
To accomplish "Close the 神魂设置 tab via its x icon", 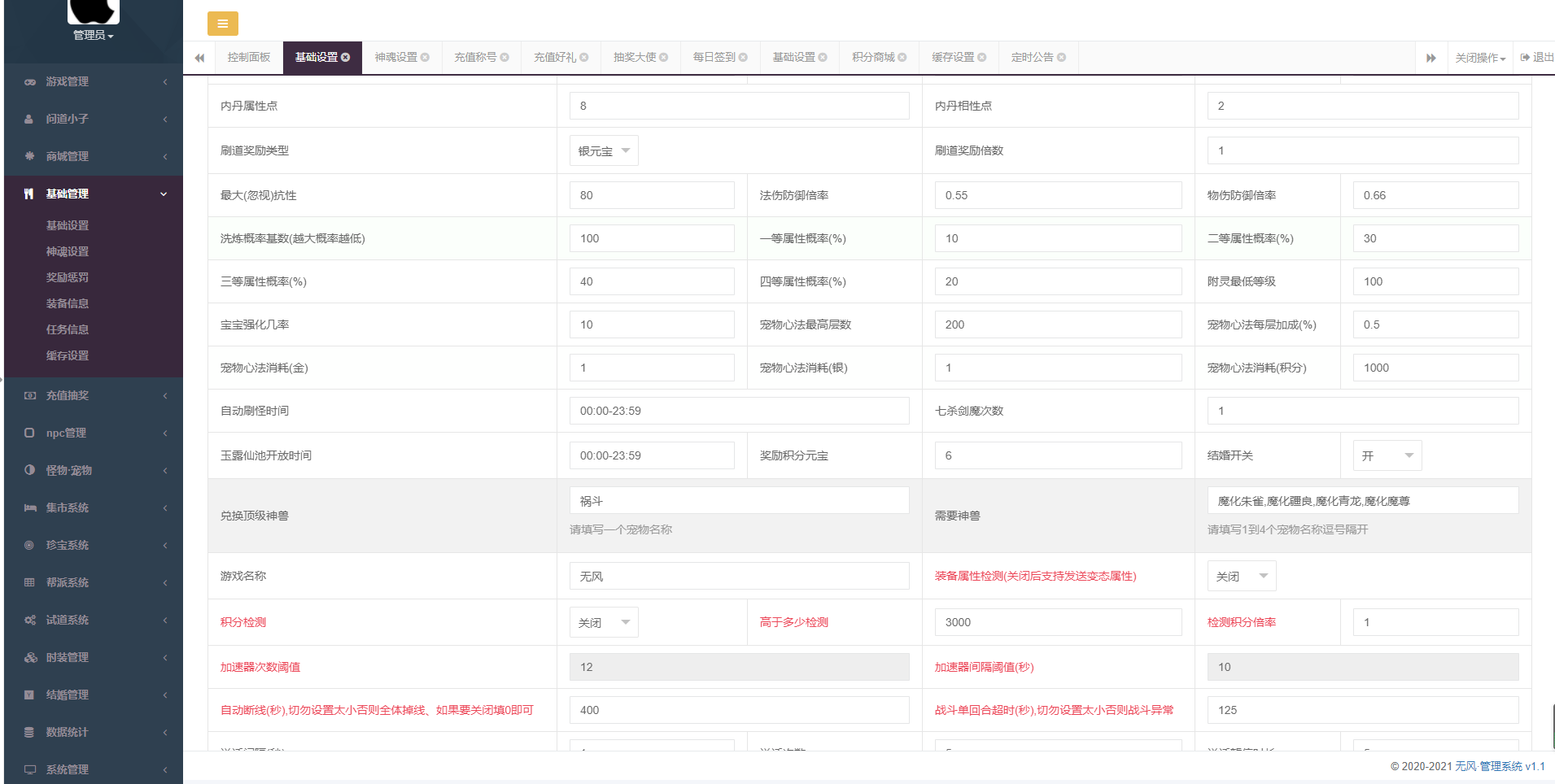I will click(x=425, y=57).
